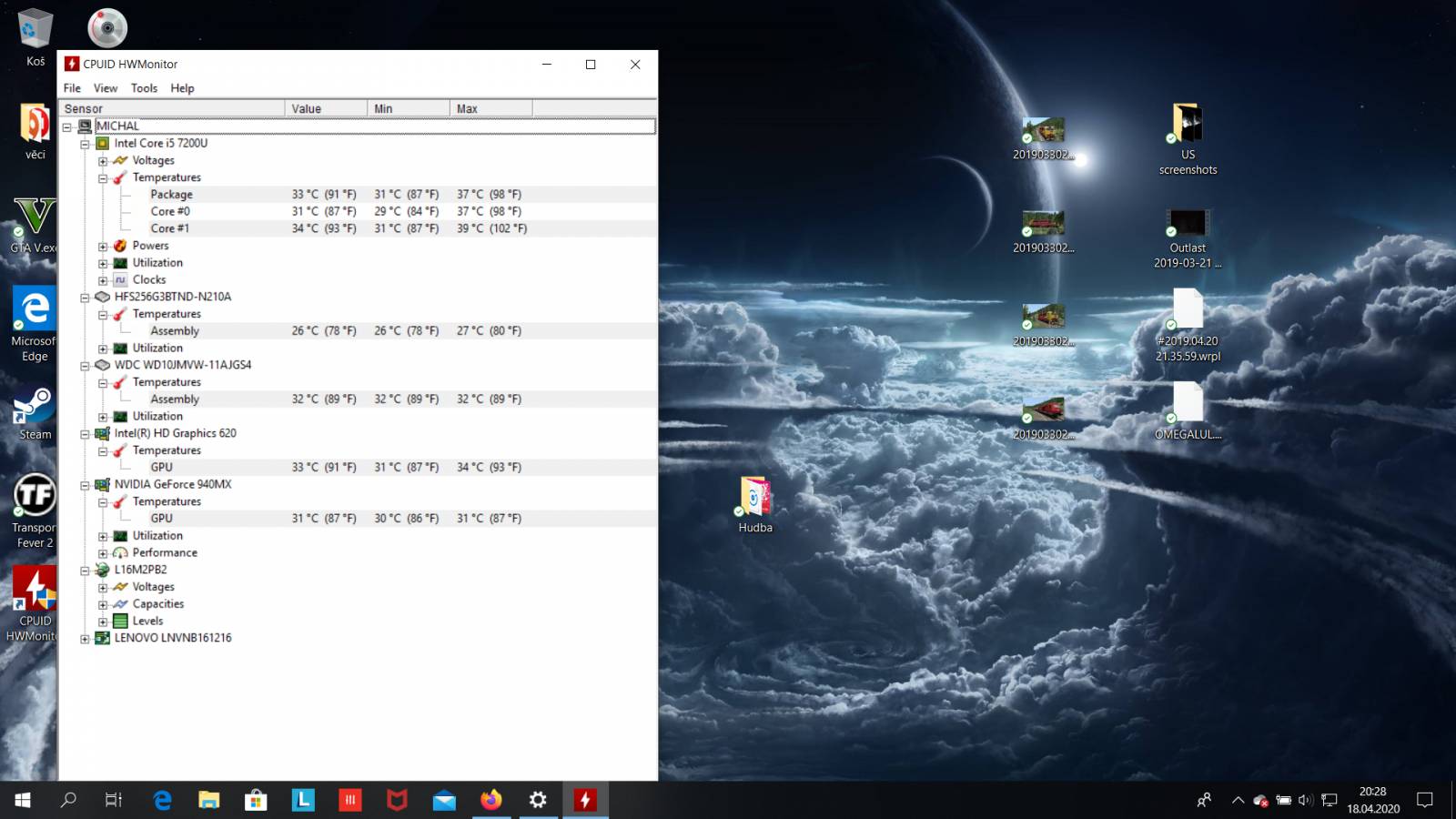The image size is (1456, 819).
Task: Click the L16M2PB2 battery icon
Action: tap(103, 570)
